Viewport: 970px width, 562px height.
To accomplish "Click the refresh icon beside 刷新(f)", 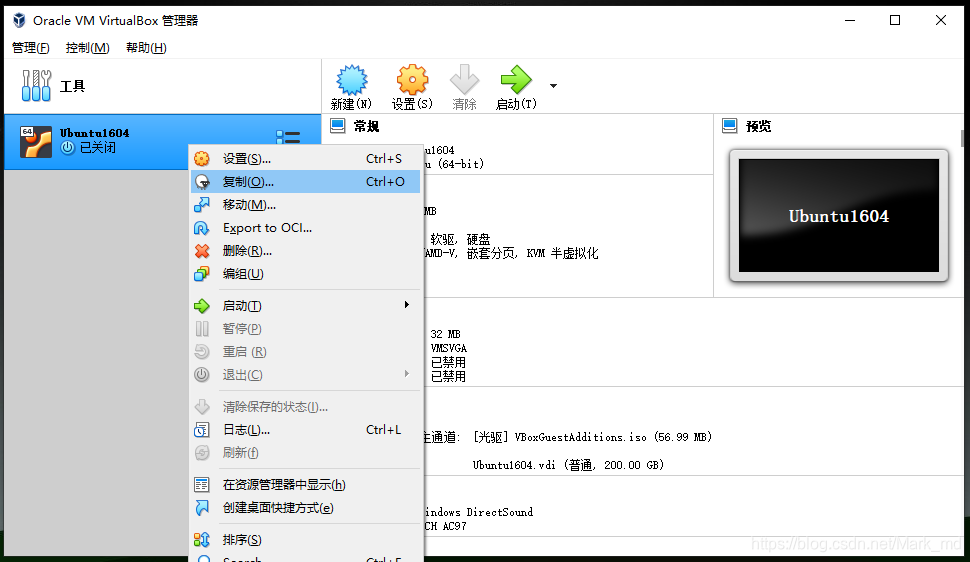I will pos(202,452).
